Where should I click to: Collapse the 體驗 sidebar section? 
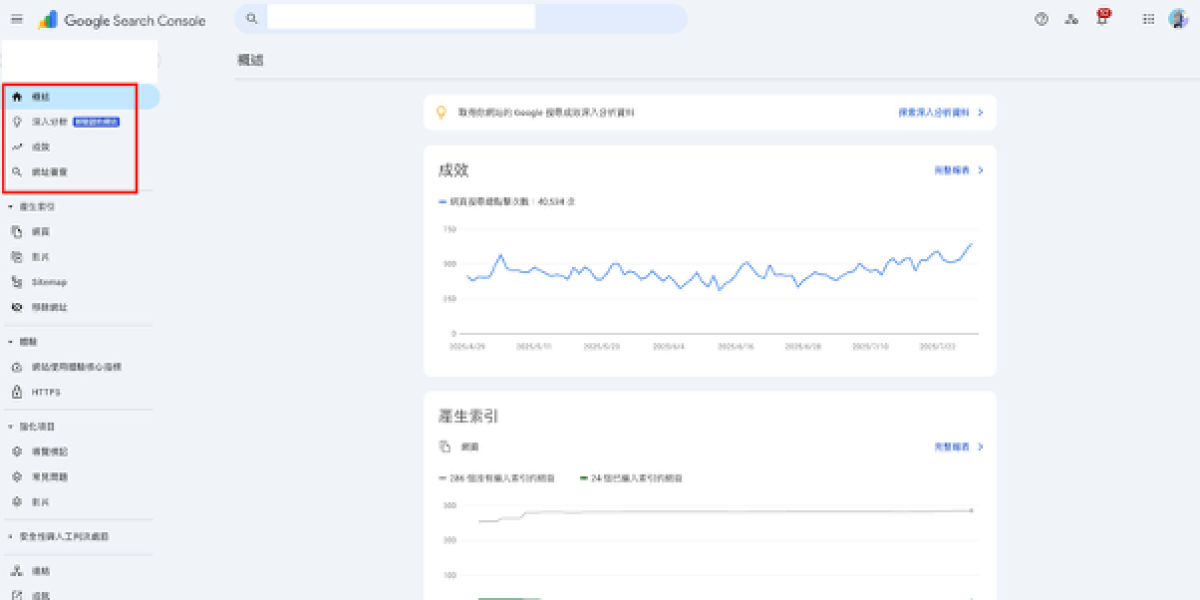(x=10, y=342)
